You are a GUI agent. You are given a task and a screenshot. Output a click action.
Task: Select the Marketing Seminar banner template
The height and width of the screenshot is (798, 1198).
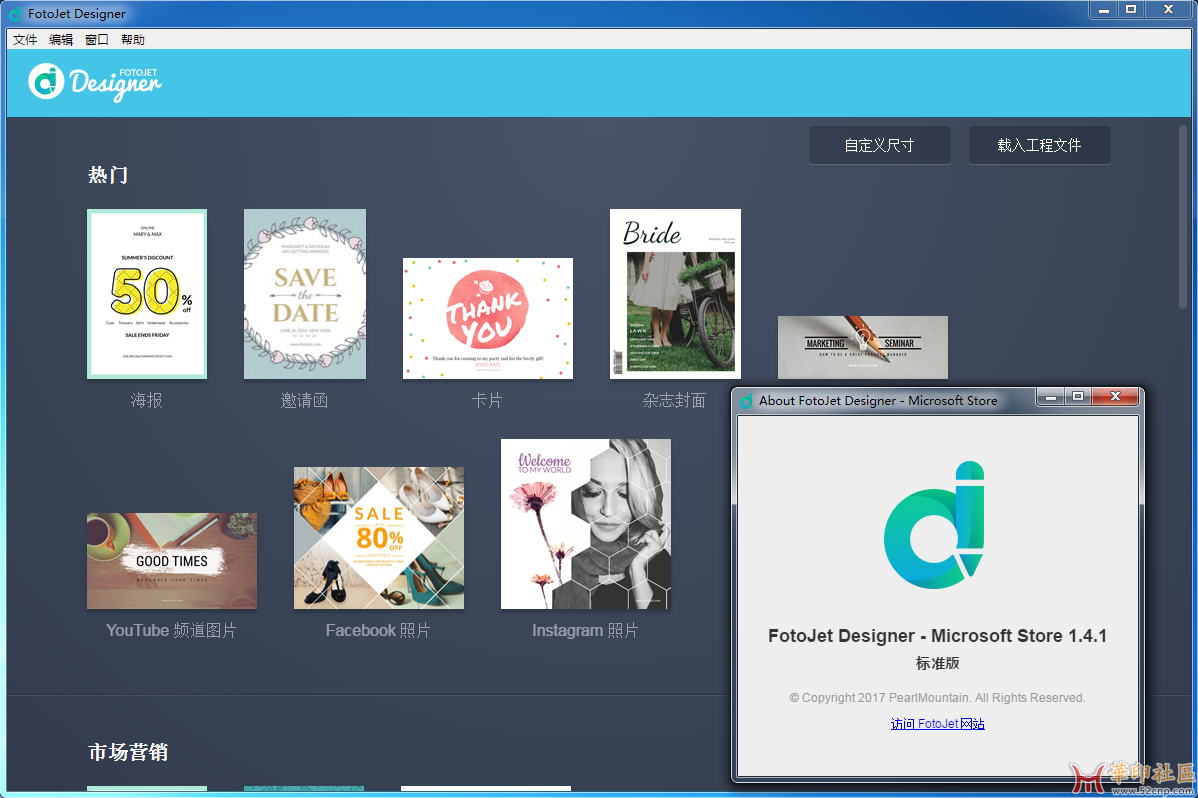pyautogui.click(x=863, y=347)
